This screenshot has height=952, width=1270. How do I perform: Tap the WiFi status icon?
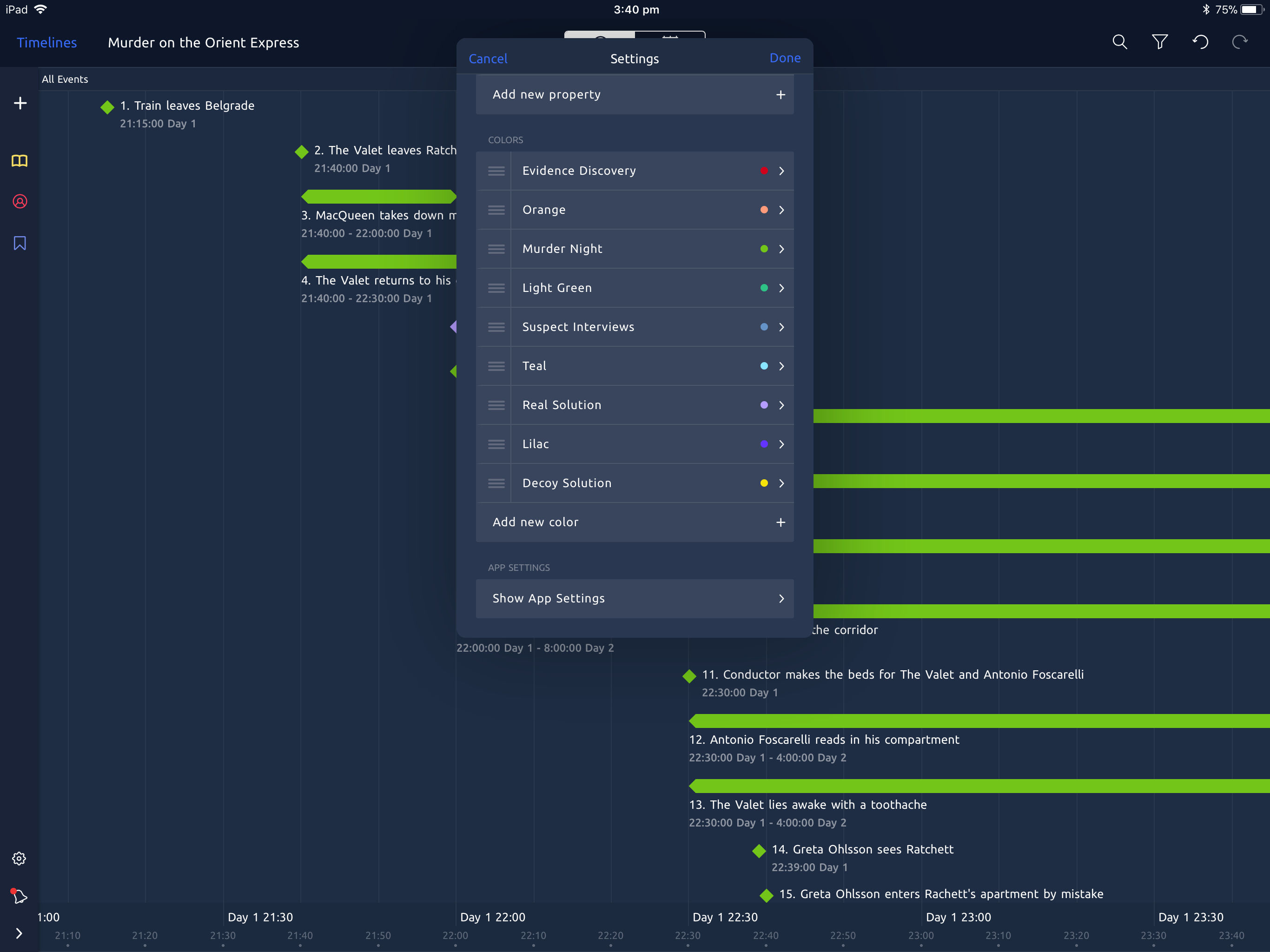click(x=41, y=9)
